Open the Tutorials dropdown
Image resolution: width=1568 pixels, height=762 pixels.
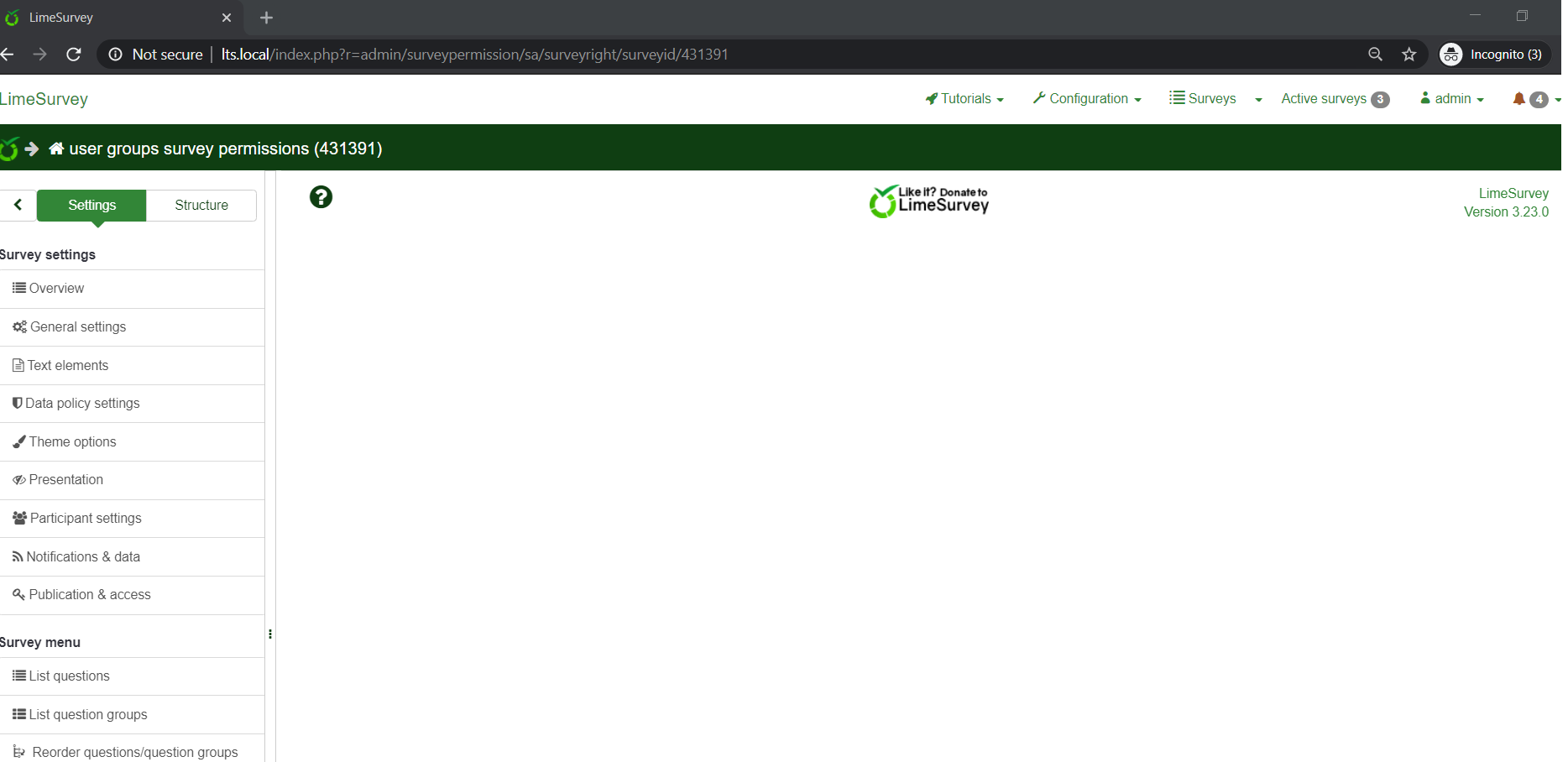pos(964,99)
